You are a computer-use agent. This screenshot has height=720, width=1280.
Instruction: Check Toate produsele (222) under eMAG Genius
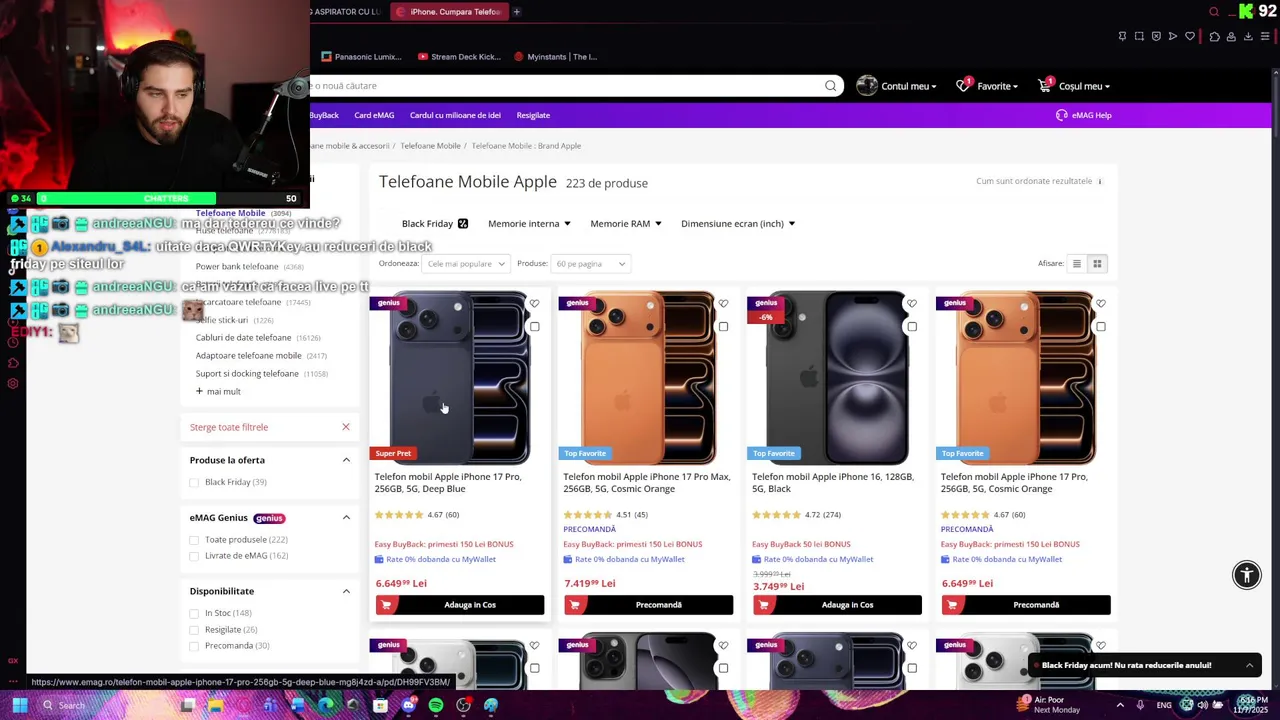194,540
